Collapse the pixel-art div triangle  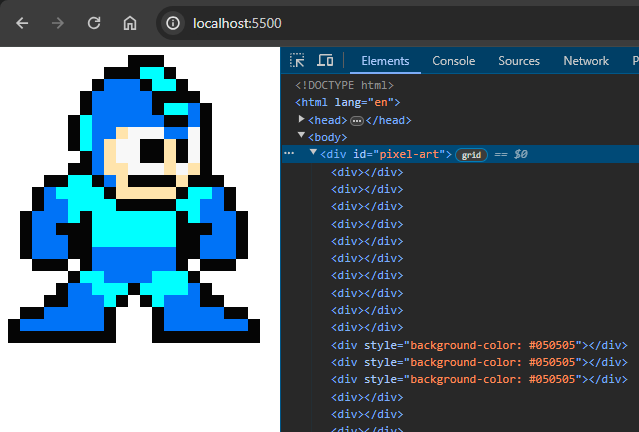point(313,152)
